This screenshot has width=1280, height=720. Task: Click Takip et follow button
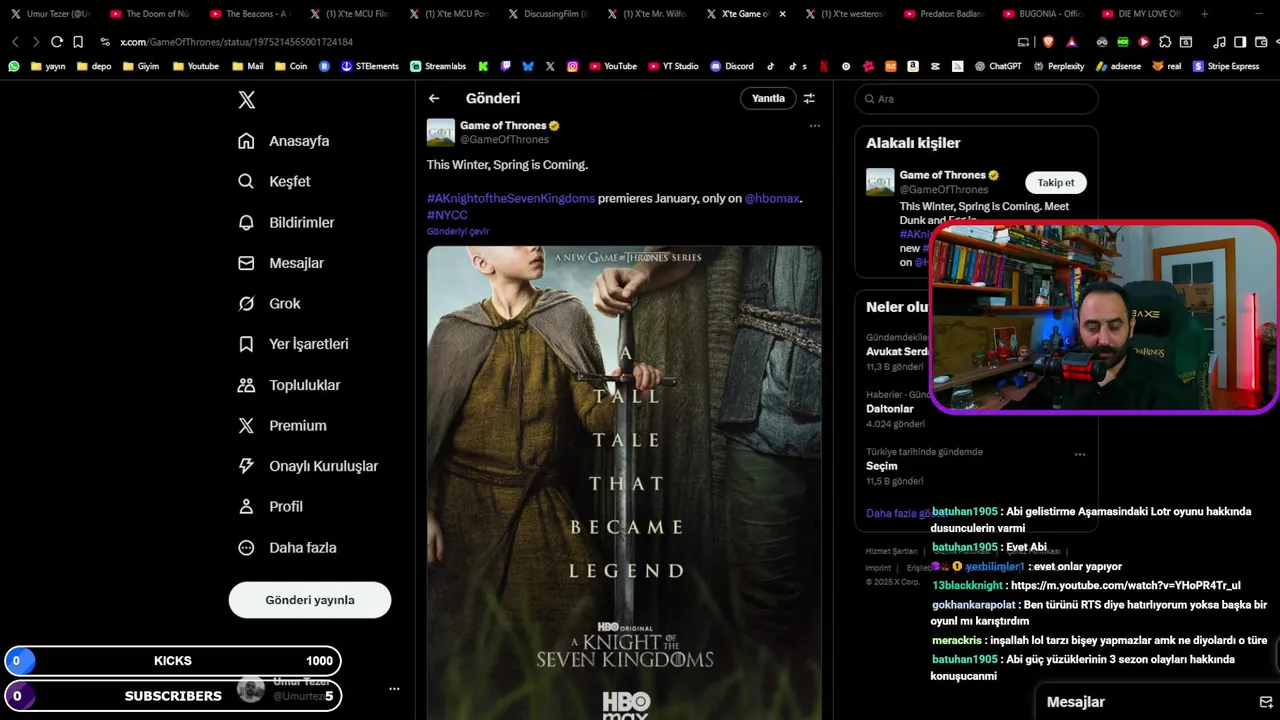[1056, 183]
